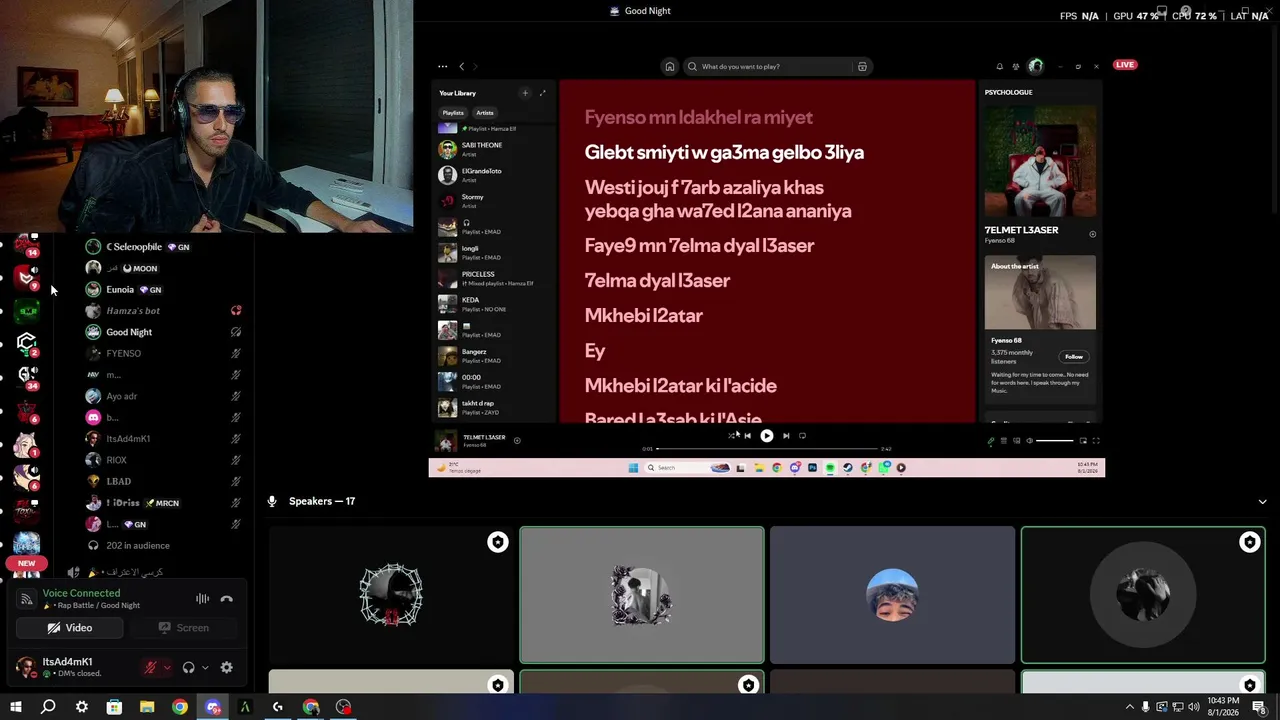Open the Spotify profile avatar

click(1036, 66)
